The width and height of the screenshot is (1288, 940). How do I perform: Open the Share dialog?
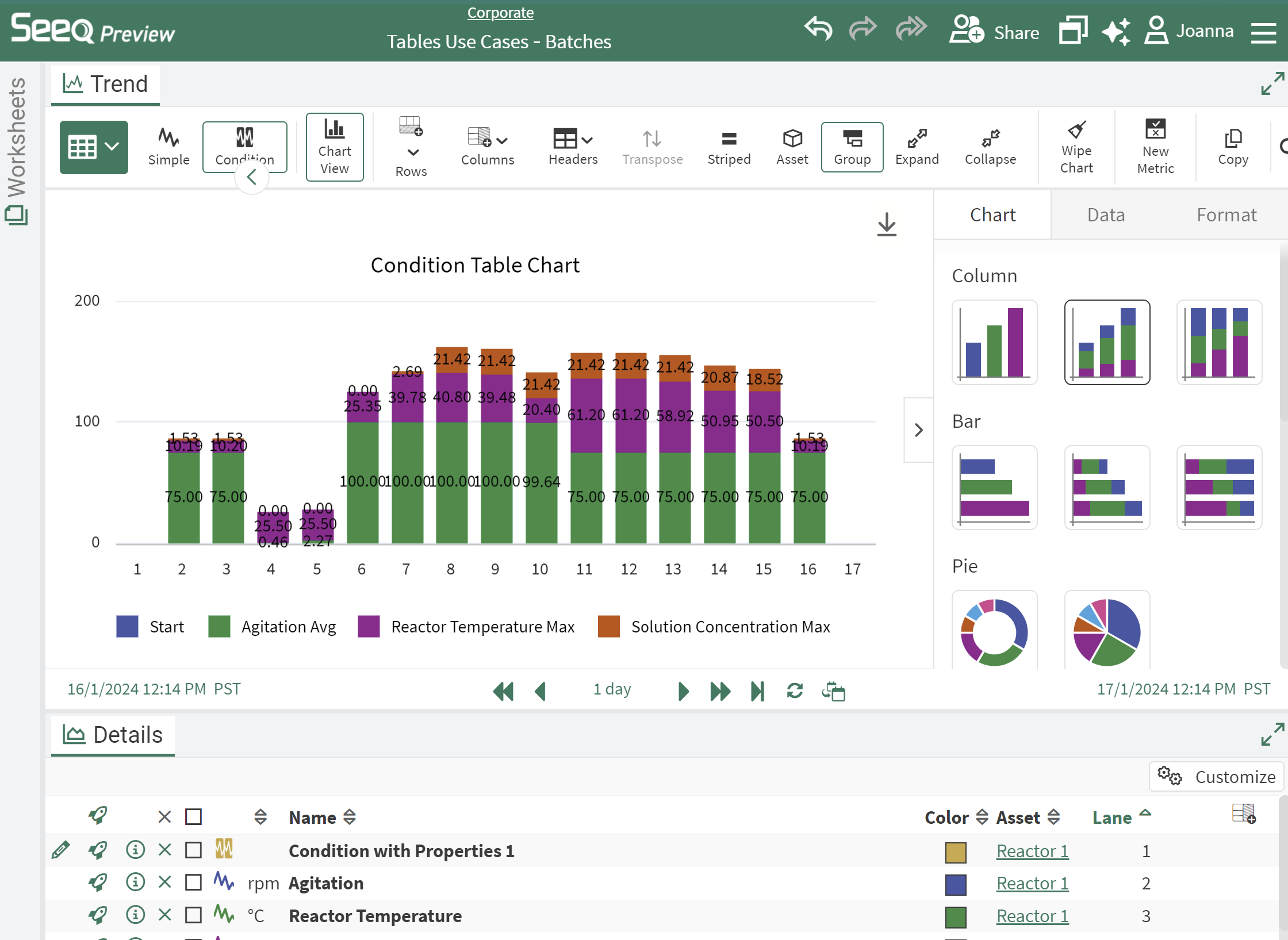994,30
